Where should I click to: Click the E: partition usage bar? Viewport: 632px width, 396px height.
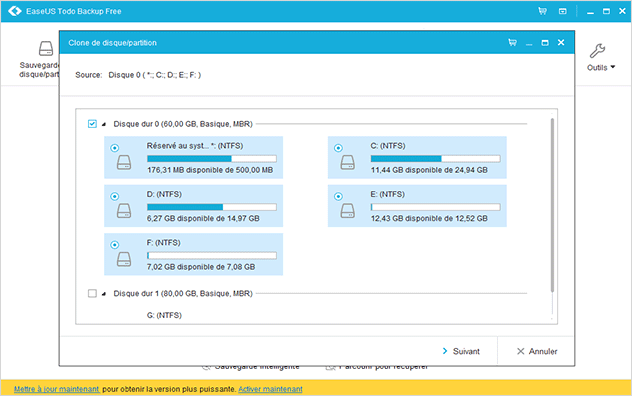tap(436, 207)
